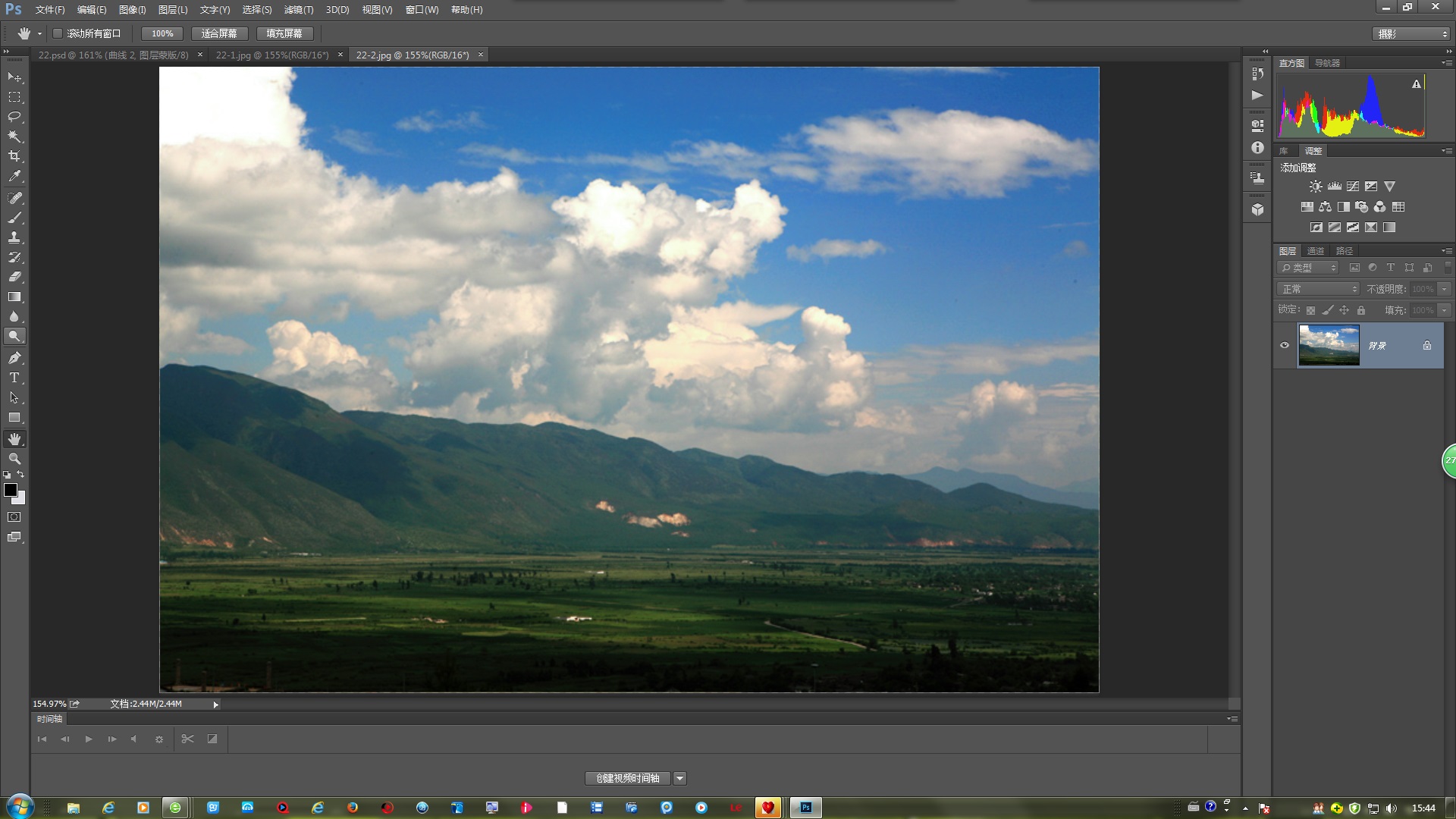Click the 100% zoom button
This screenshot has width=1456, height=819.
click(162, 33)
